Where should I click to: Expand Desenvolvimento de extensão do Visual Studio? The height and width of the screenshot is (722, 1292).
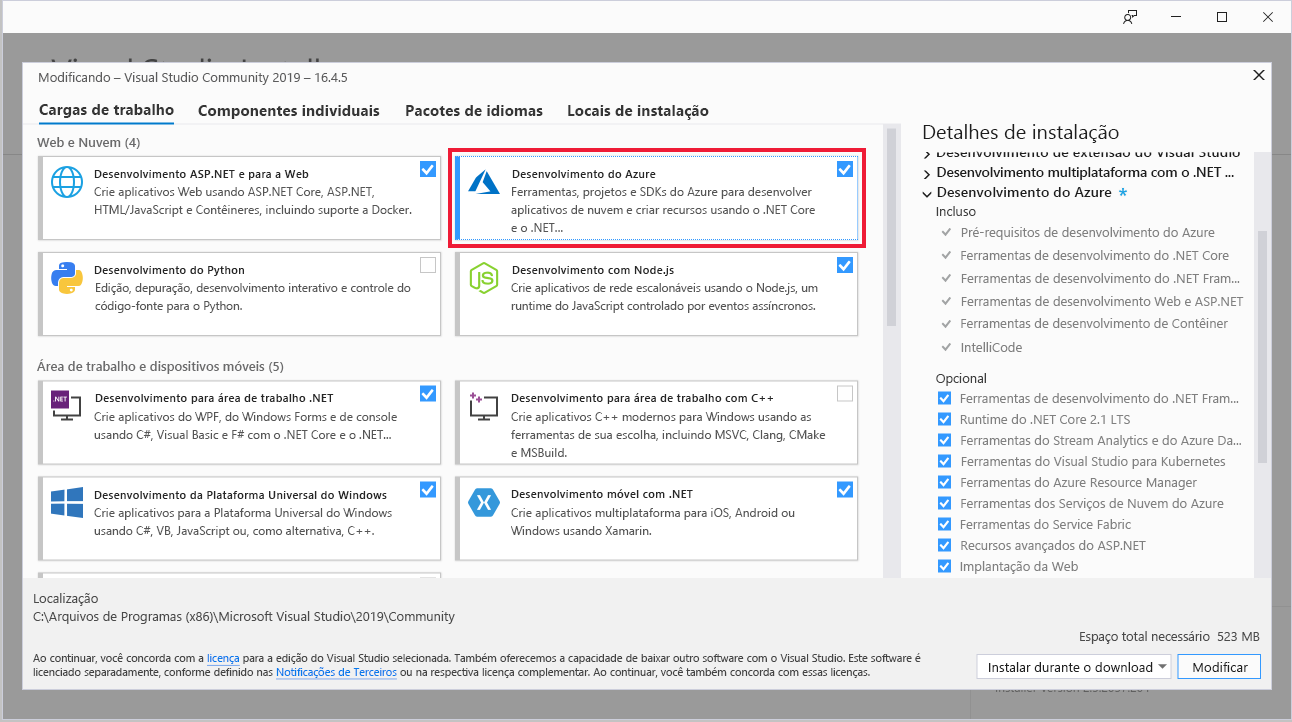[x=927, y=154]
